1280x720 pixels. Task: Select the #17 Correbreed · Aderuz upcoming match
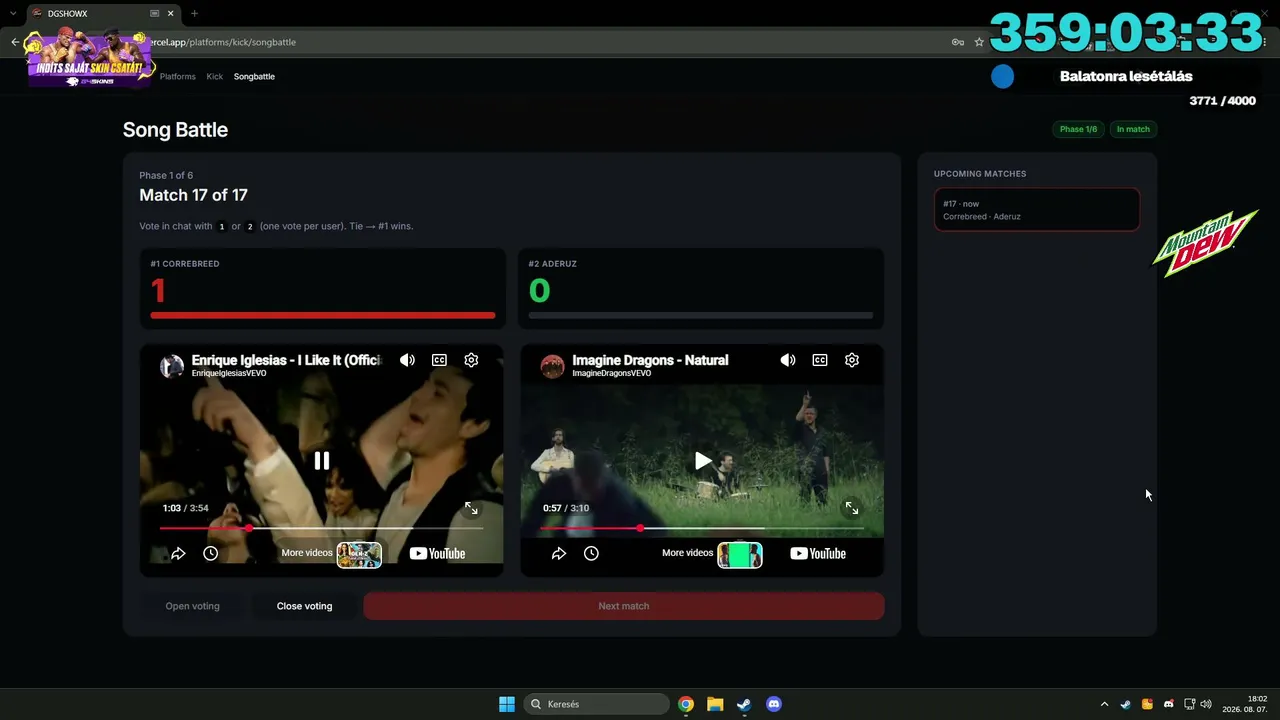pos(1037,210)
